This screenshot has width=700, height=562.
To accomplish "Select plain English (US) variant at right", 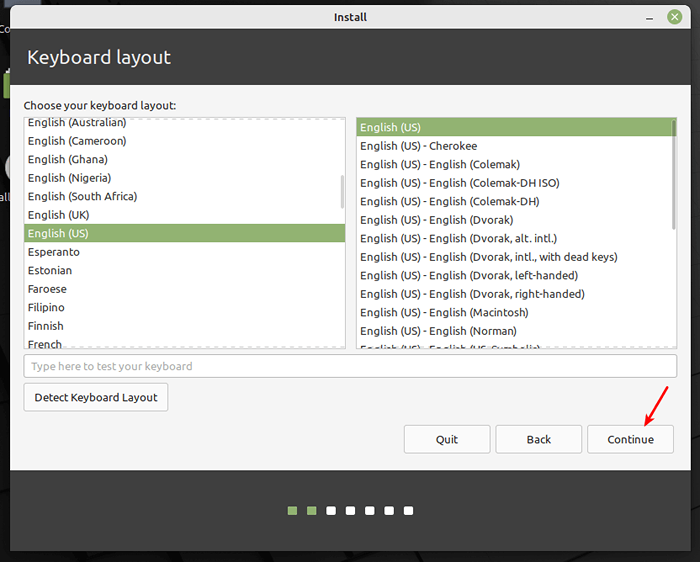I will tap(514, 128).
